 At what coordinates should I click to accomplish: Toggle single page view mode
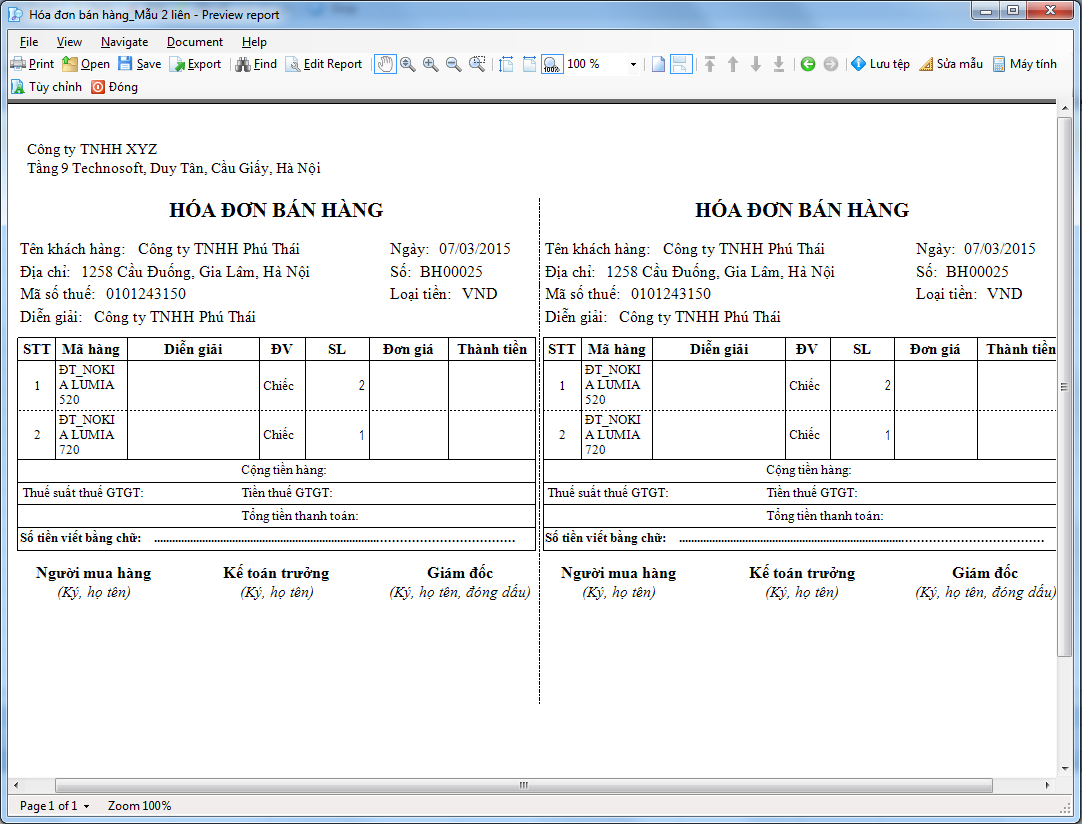pos(658,64)
